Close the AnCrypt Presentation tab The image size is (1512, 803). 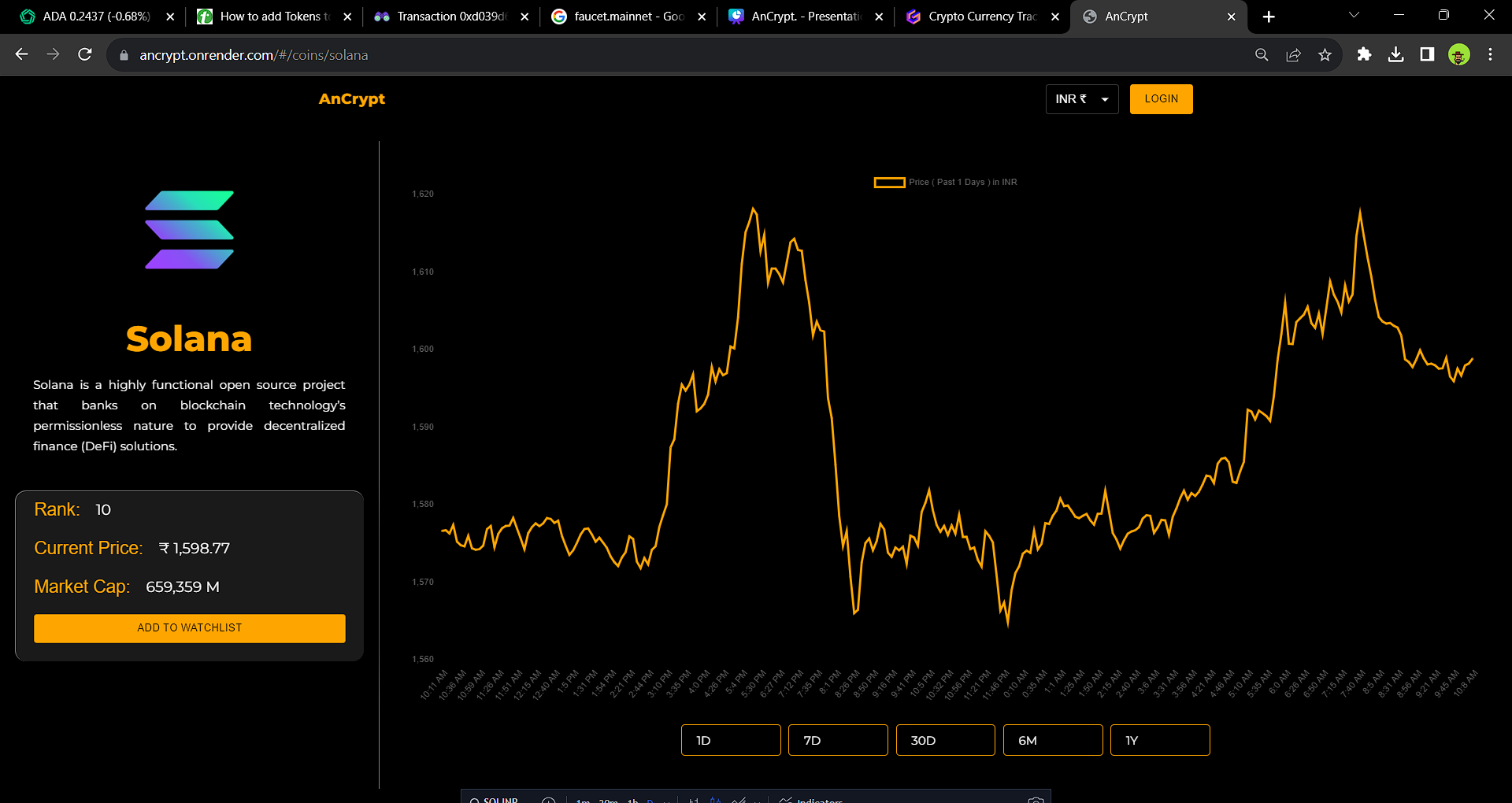(879, 17)
